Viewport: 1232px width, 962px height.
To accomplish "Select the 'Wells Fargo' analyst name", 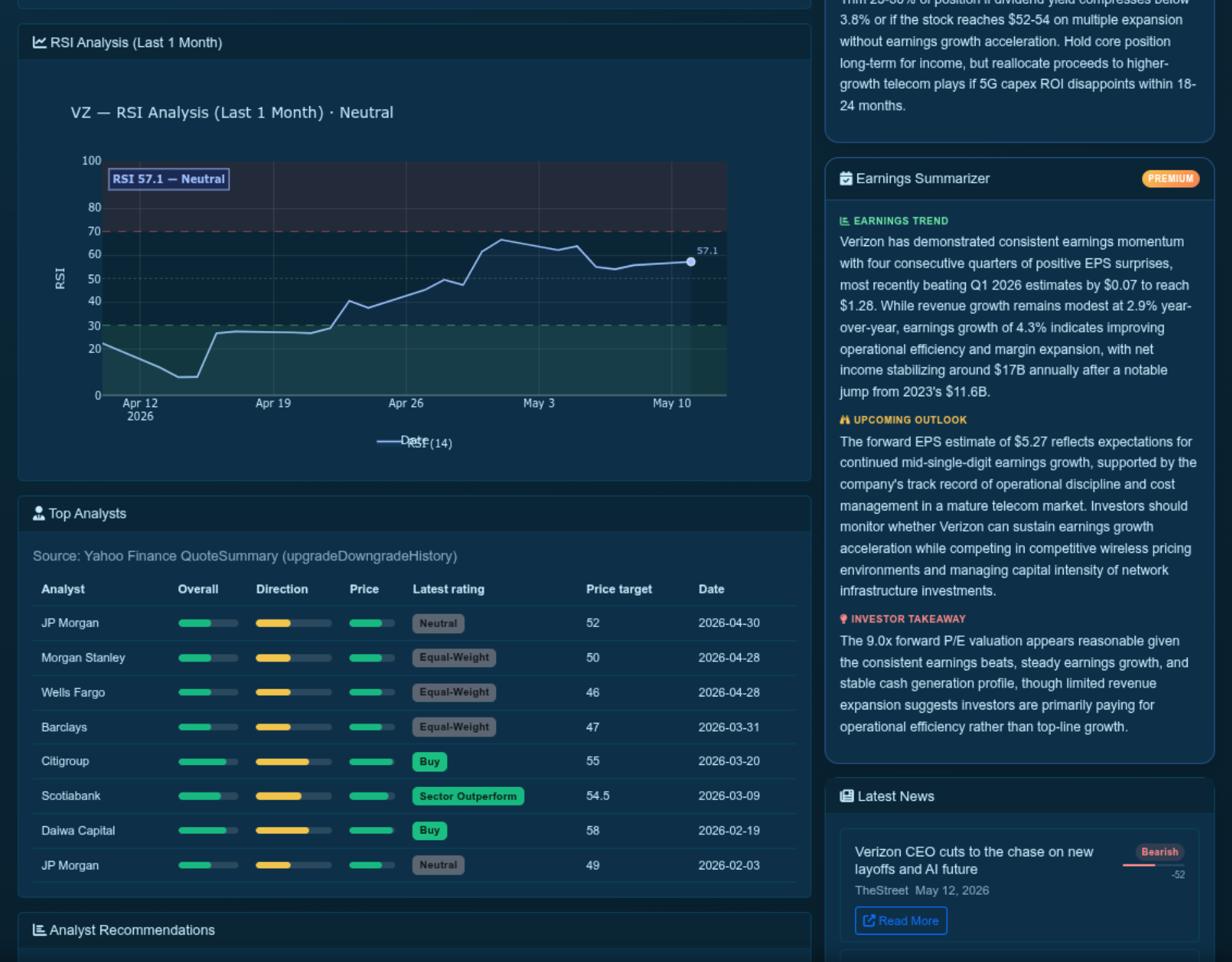I will tap(72, 692).
